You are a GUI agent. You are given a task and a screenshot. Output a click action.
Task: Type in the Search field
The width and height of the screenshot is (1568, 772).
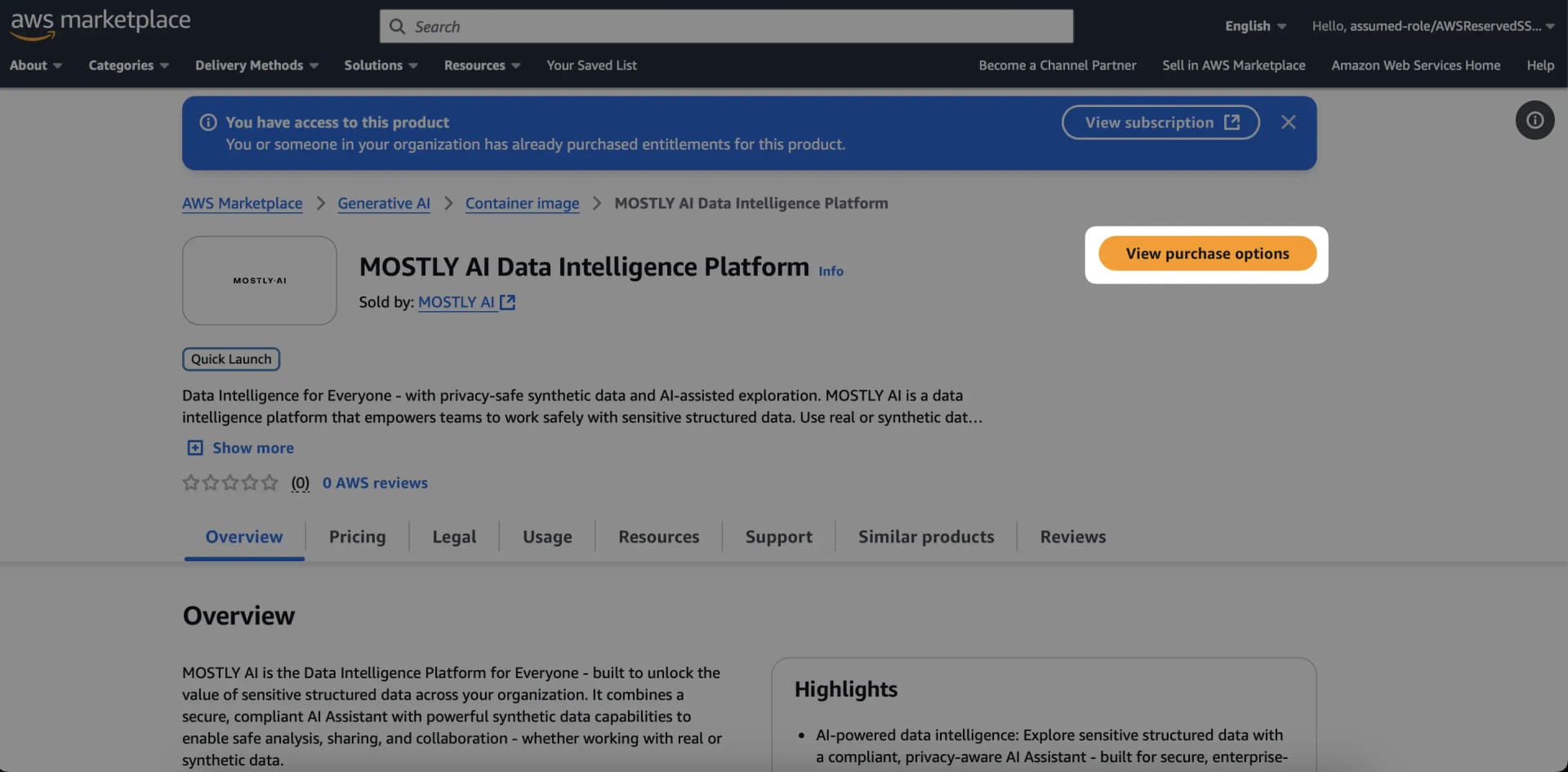726,26
